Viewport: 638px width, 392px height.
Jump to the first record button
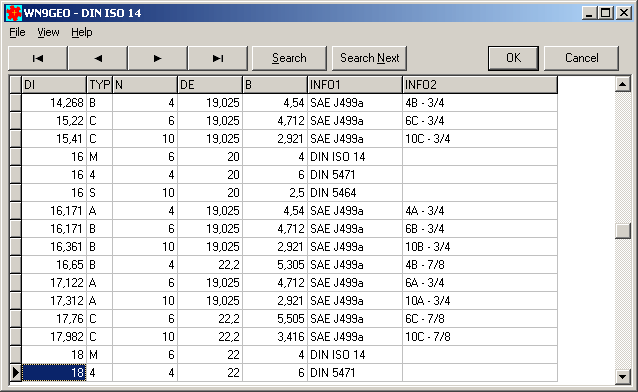(x=38, y=58)
